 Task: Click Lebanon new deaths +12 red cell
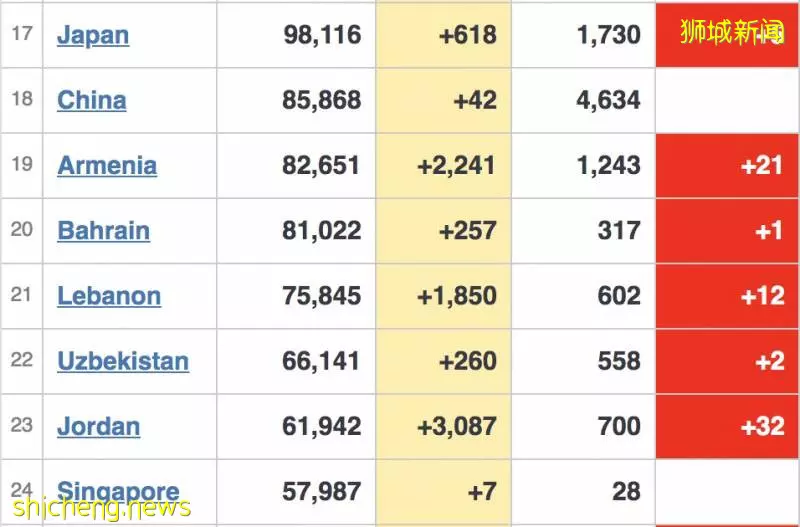click(x=727, y=296)
